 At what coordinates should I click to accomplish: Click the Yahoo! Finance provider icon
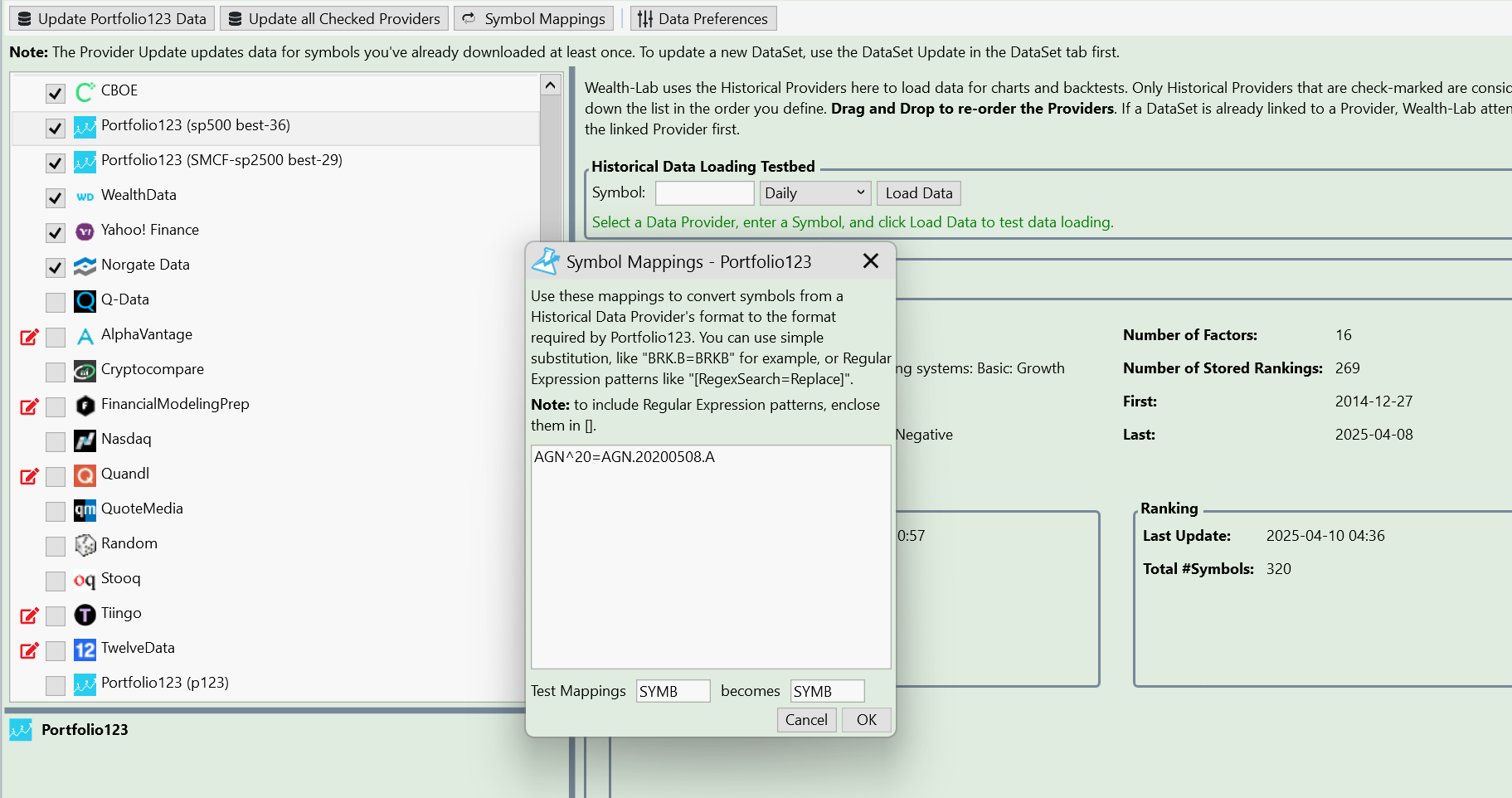(x=85, y=231)
